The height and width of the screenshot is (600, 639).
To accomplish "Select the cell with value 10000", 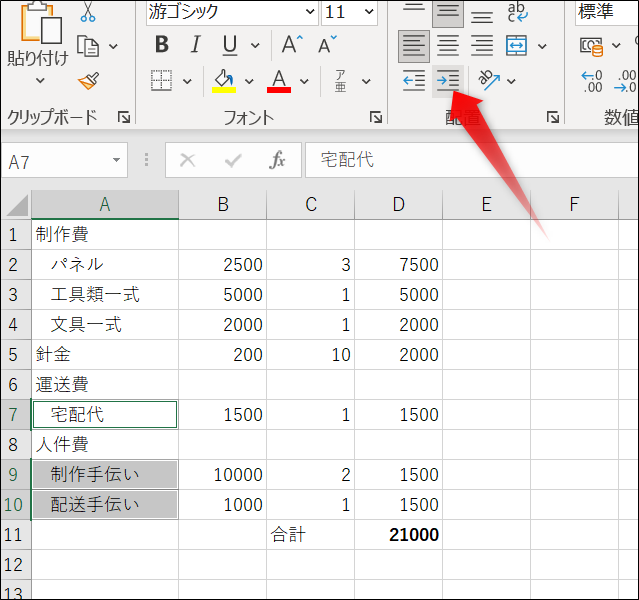I will (223, 475).
